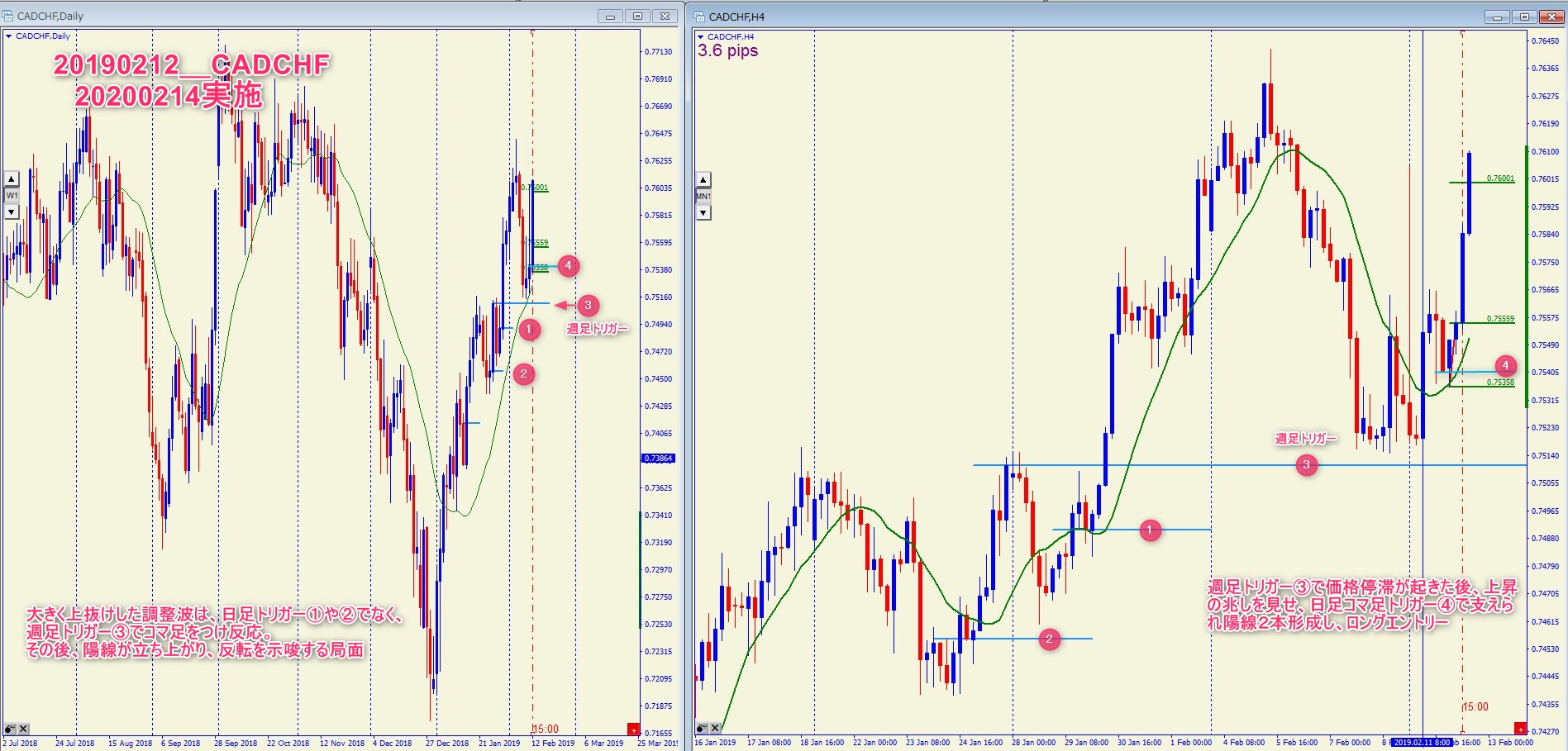
Task: Click highlighted 2019.02.11 8:00 date label
Action: pos(1421,743)
